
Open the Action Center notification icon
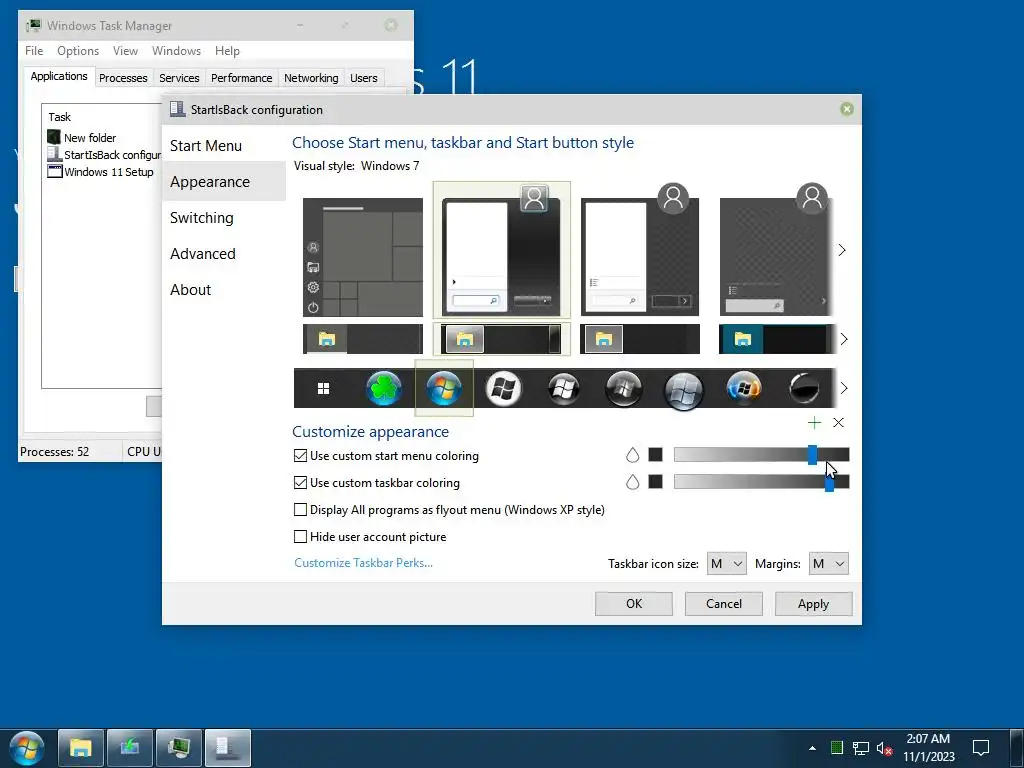pyautogui.click(x=981, y=748)
